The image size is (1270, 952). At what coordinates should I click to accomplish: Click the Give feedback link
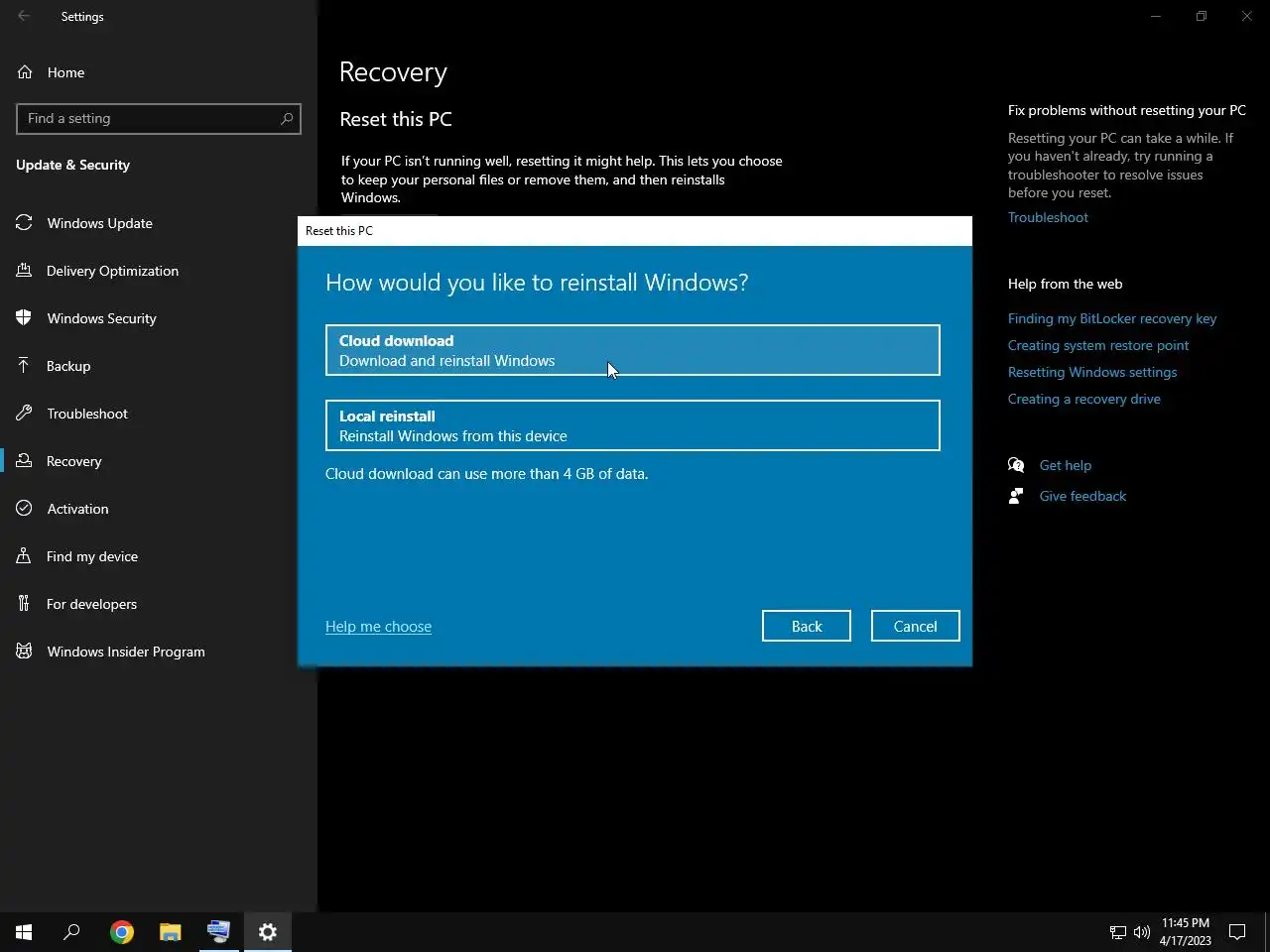click(x=1082, y=496)
